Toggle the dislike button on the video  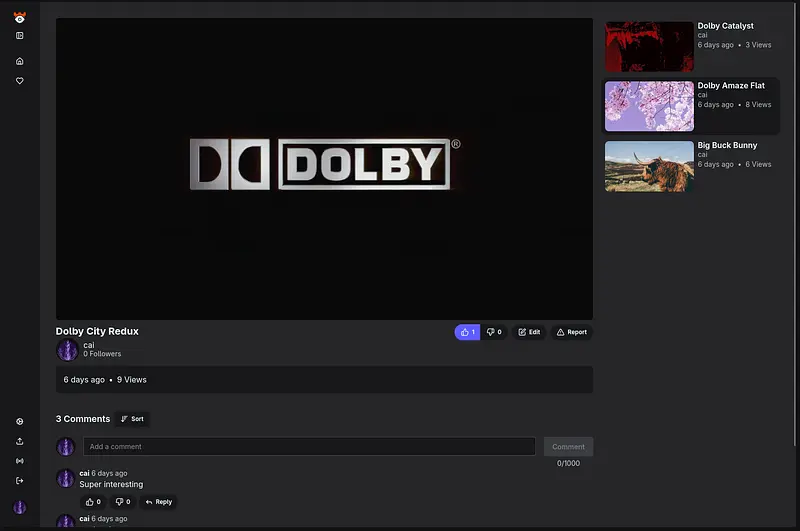494,332
